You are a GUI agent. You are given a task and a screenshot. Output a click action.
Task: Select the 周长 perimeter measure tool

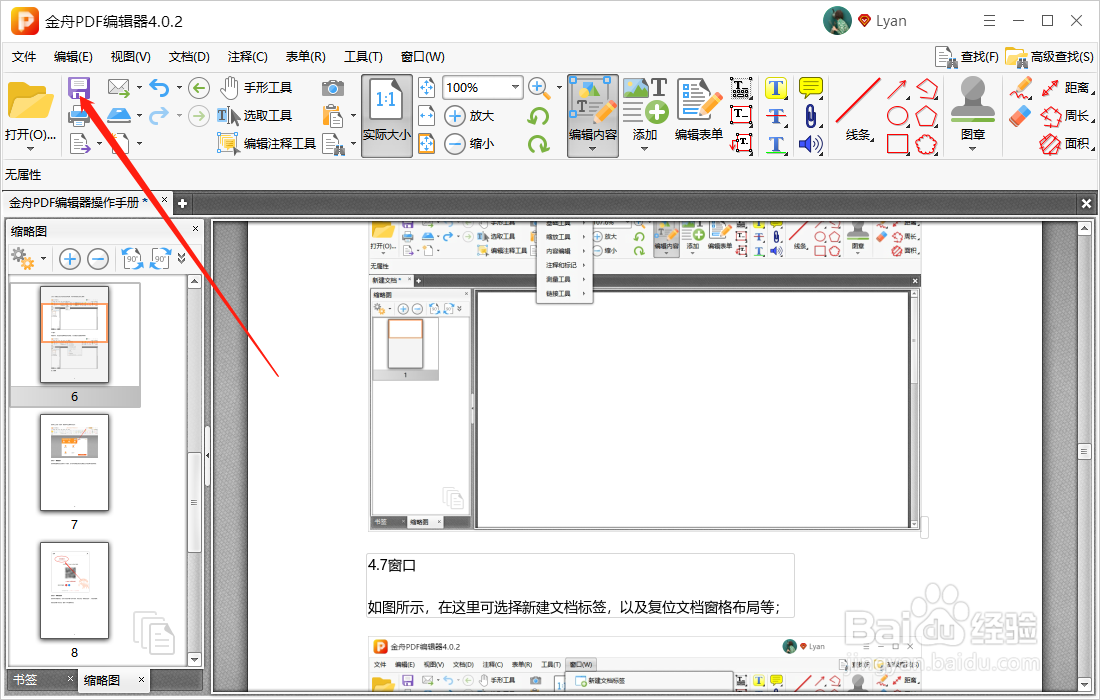1066,116
